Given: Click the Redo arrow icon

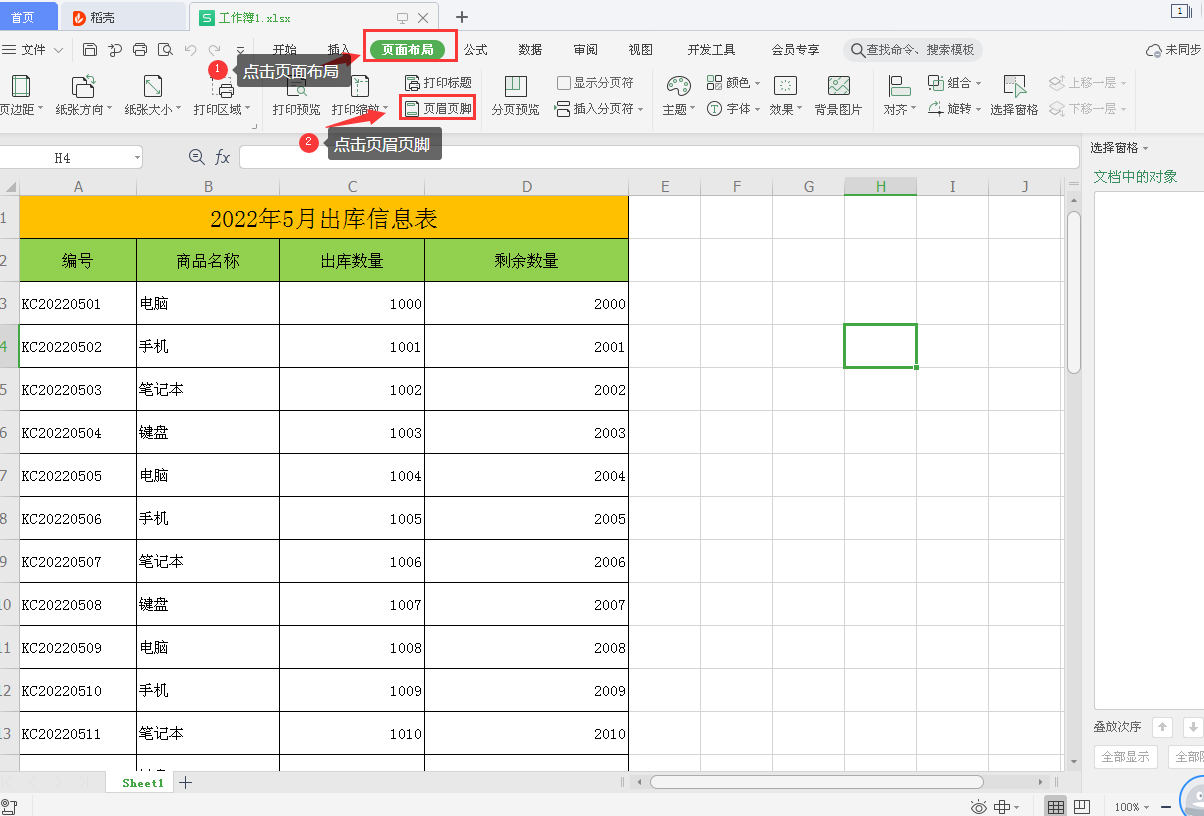Looking at the screenshot, I should 214,50.
